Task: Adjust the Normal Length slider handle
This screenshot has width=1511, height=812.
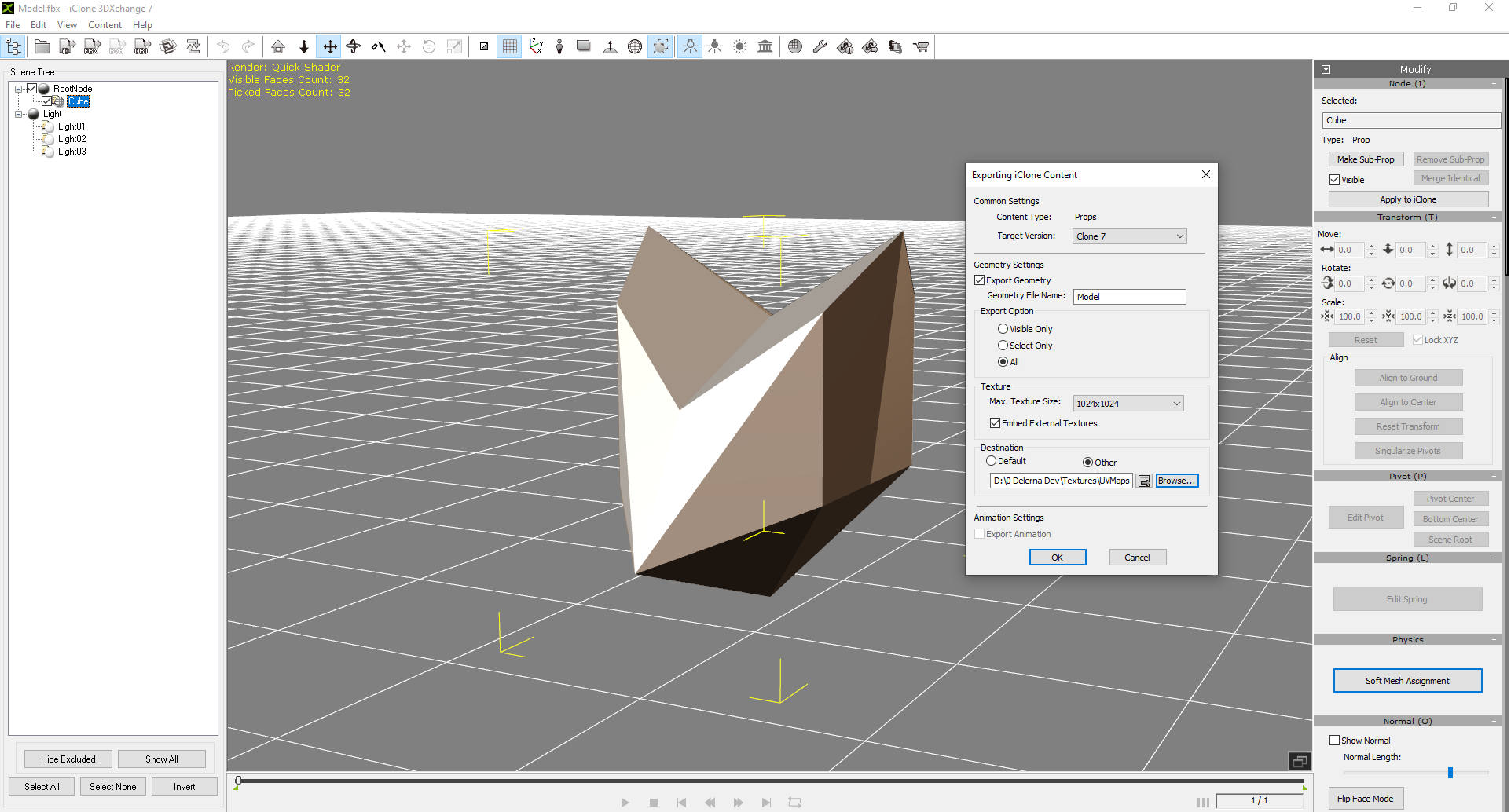Action: coord(1450,773)
